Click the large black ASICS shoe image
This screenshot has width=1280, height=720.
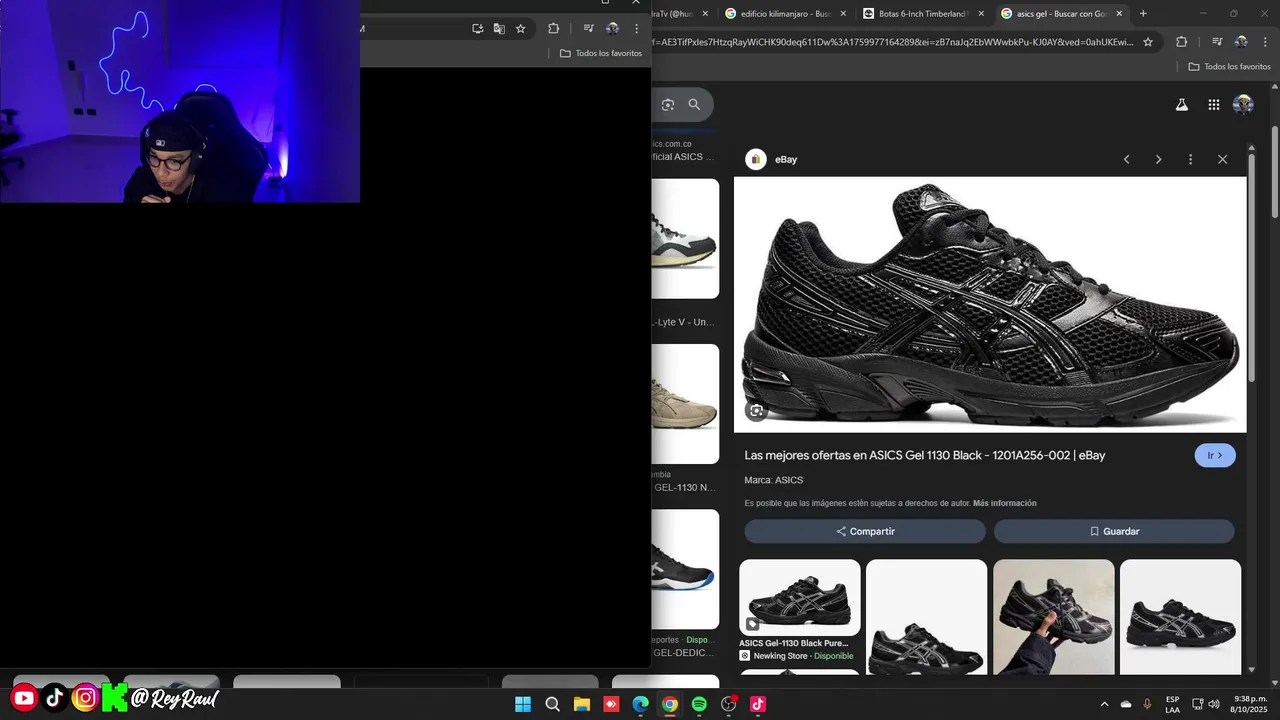pos(990,305)
